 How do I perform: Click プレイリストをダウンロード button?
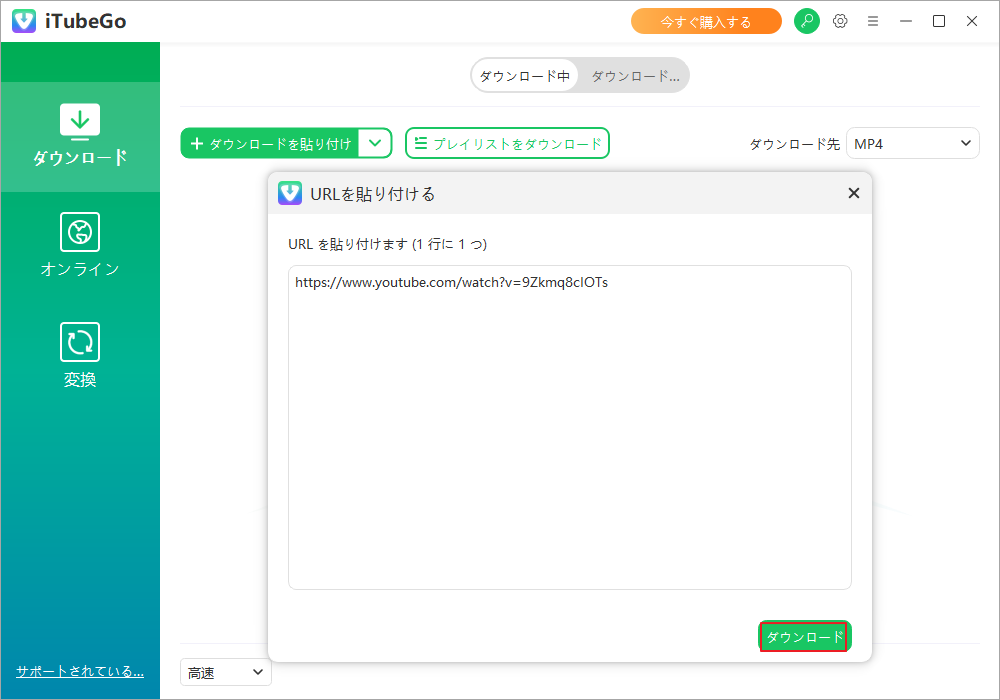tap(508, 143)
